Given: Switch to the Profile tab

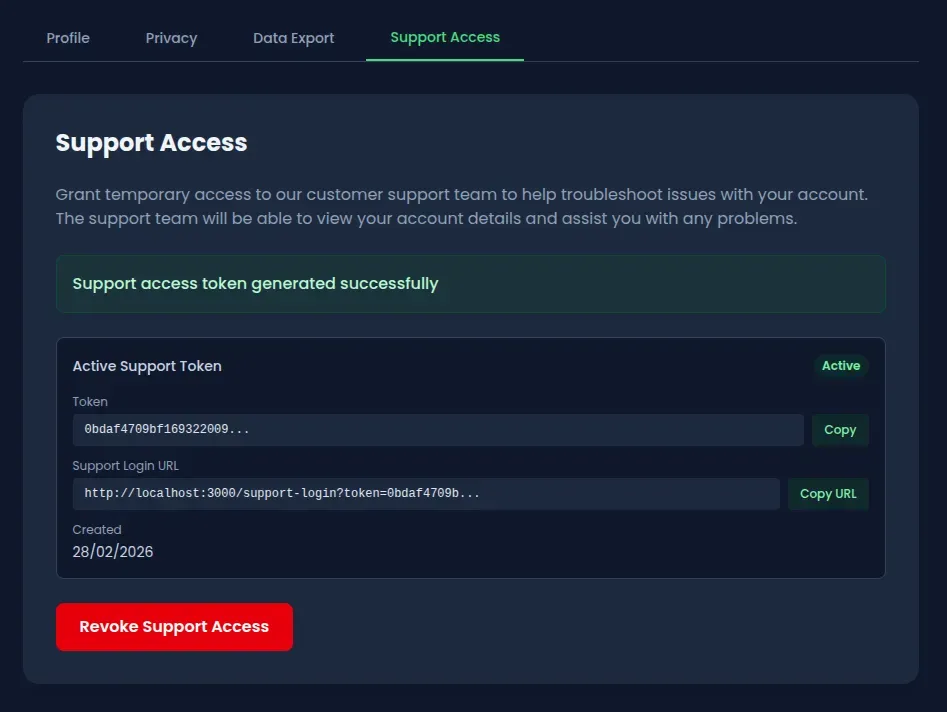Looking at the screenshot, I should pos(67,38).
